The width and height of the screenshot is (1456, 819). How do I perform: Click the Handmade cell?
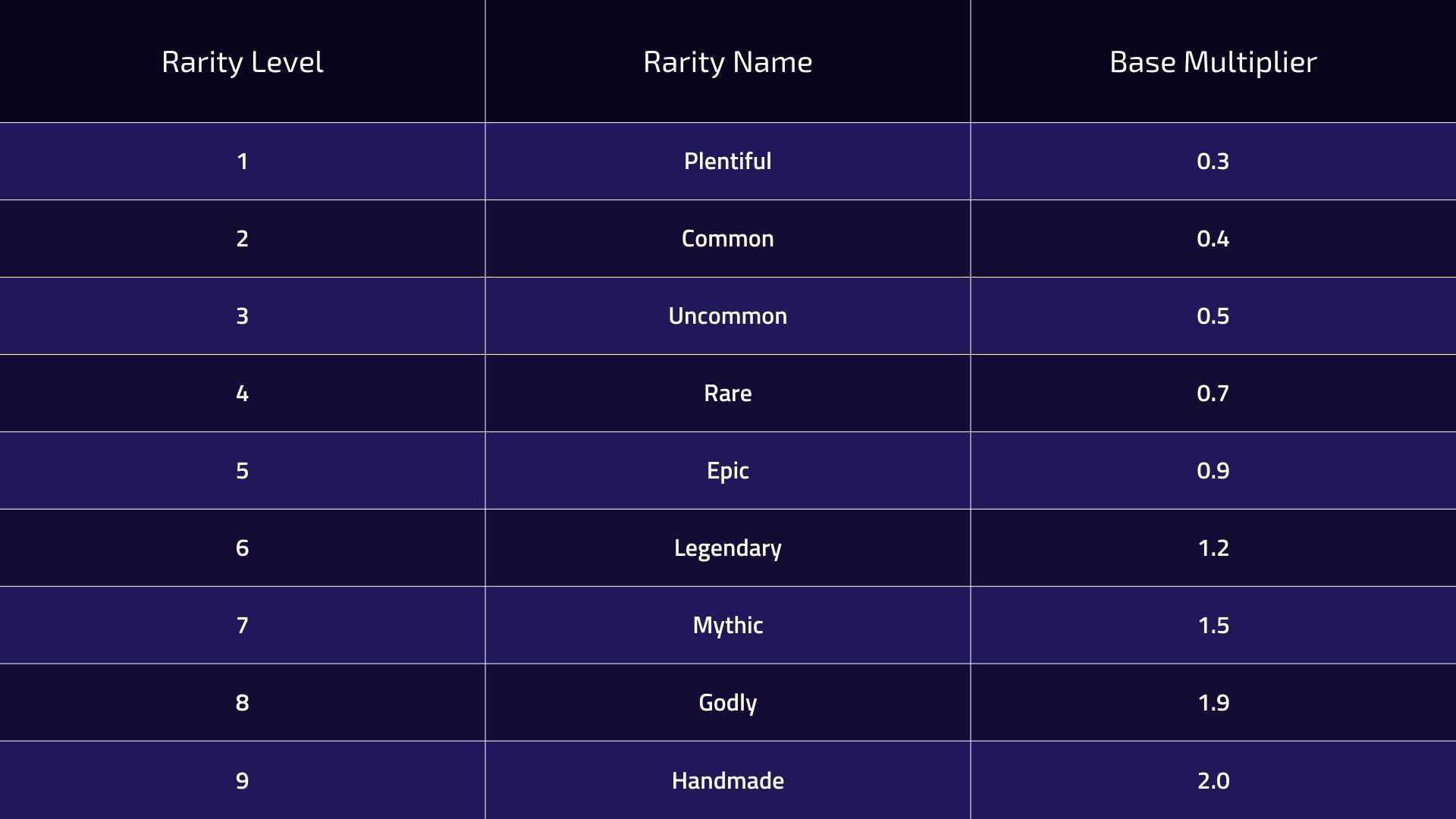(727, 780)
